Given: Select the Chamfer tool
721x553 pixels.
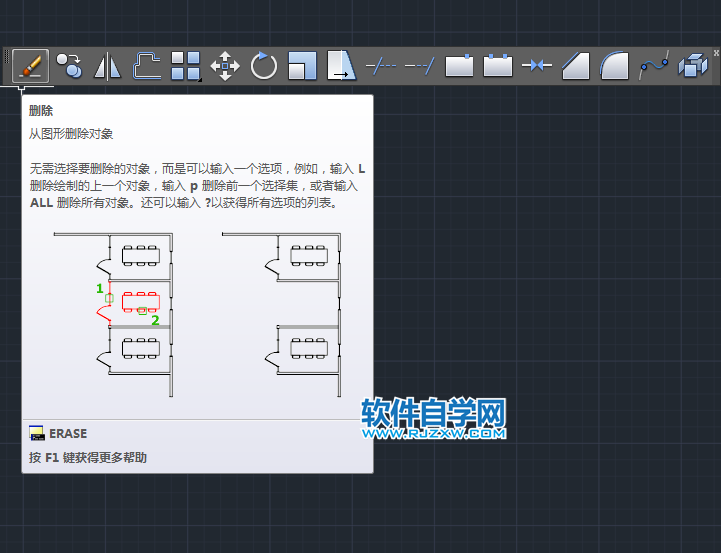Looking at the screenshot, I should click(576, 66).
